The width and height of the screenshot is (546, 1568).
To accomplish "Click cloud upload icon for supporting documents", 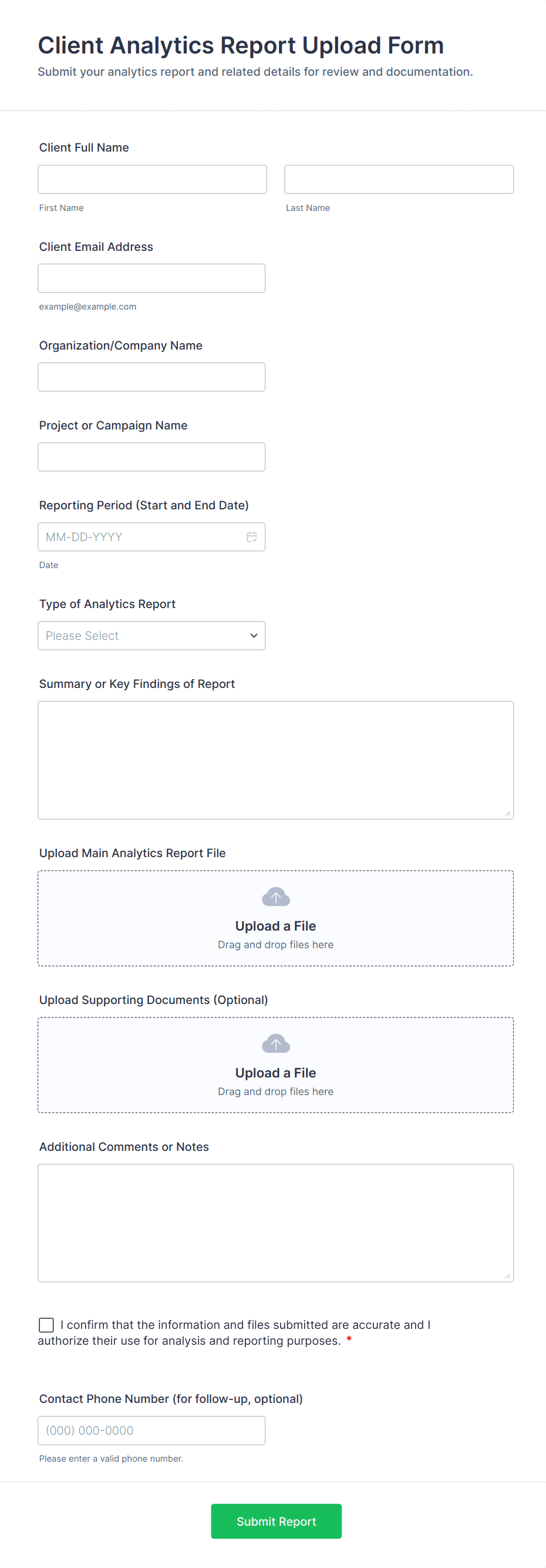I will tap(275, 1043).
